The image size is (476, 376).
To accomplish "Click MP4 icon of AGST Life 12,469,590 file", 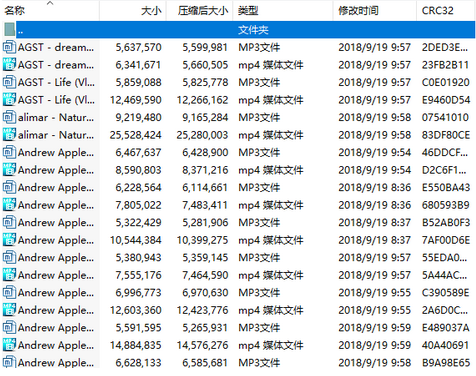I will [9, 99].
